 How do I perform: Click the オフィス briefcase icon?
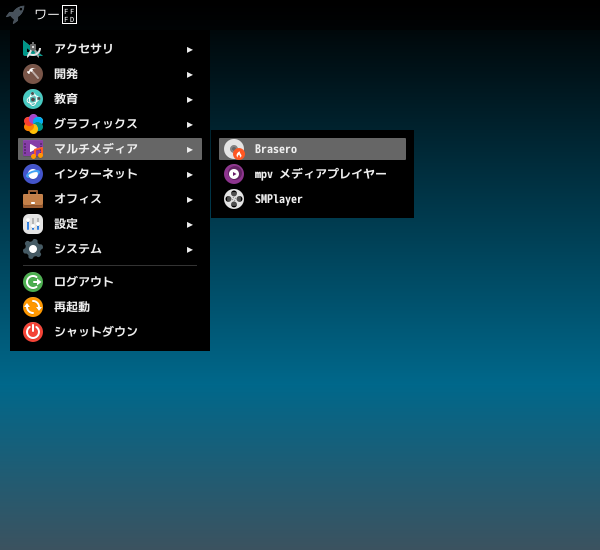33,199
